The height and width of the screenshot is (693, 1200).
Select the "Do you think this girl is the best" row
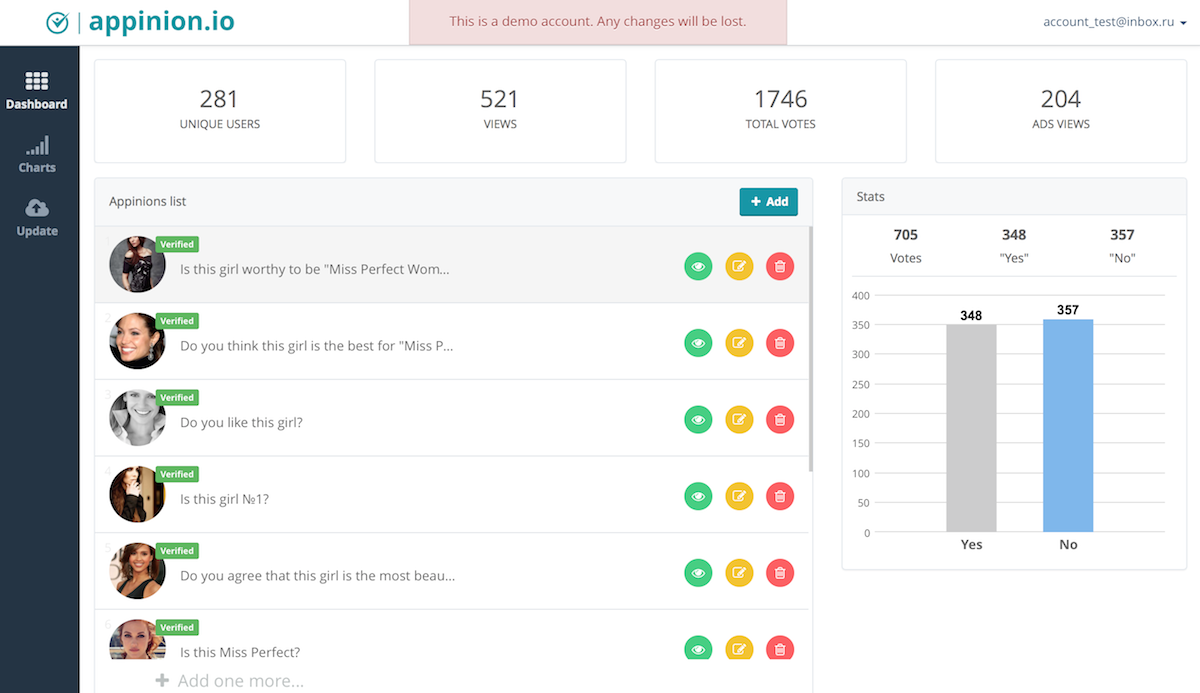400,346
